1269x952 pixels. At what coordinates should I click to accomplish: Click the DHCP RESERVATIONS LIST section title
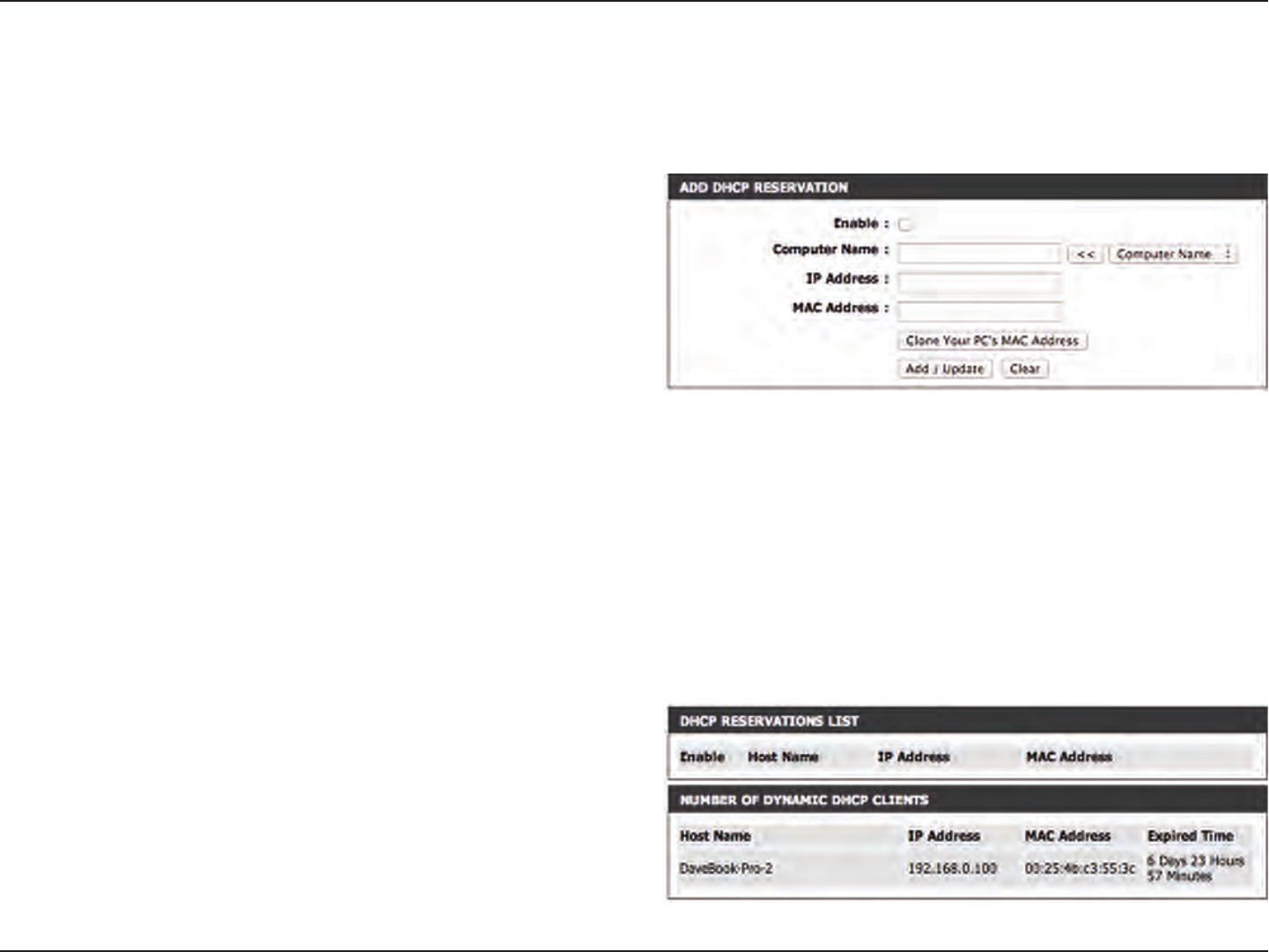(769, 721)
